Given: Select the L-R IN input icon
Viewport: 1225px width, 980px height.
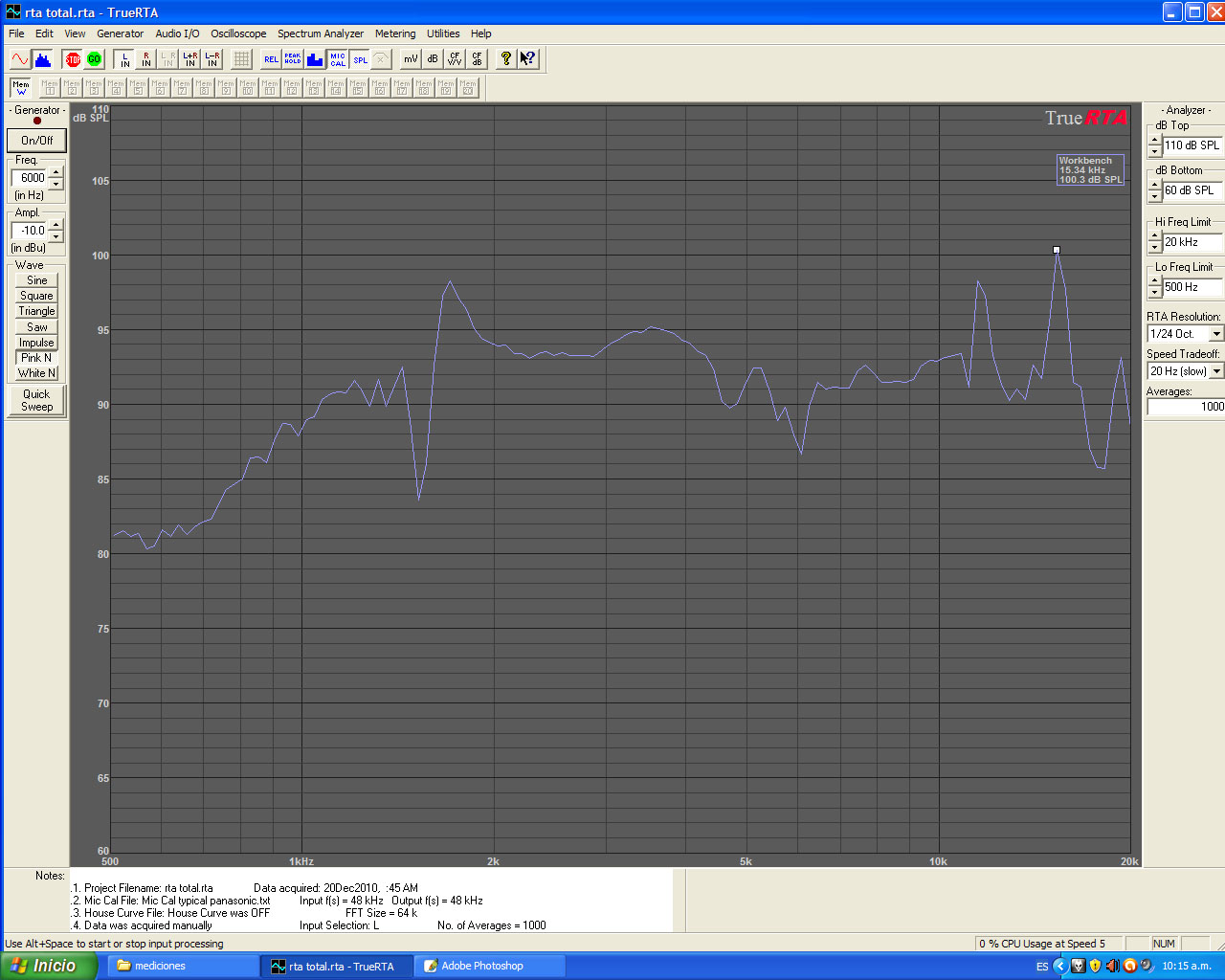Looking at the screenshot, I should point(212,59).
